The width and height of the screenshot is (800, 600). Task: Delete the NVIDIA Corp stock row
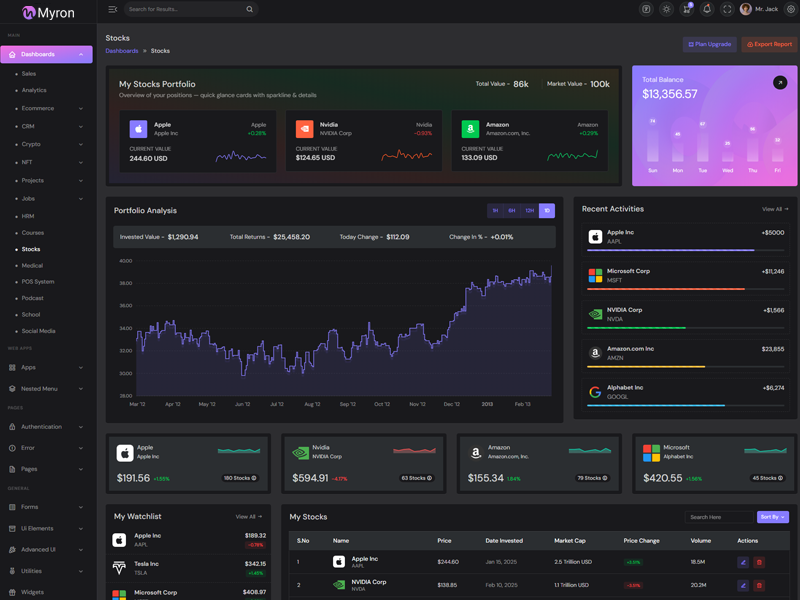[759, 585]
